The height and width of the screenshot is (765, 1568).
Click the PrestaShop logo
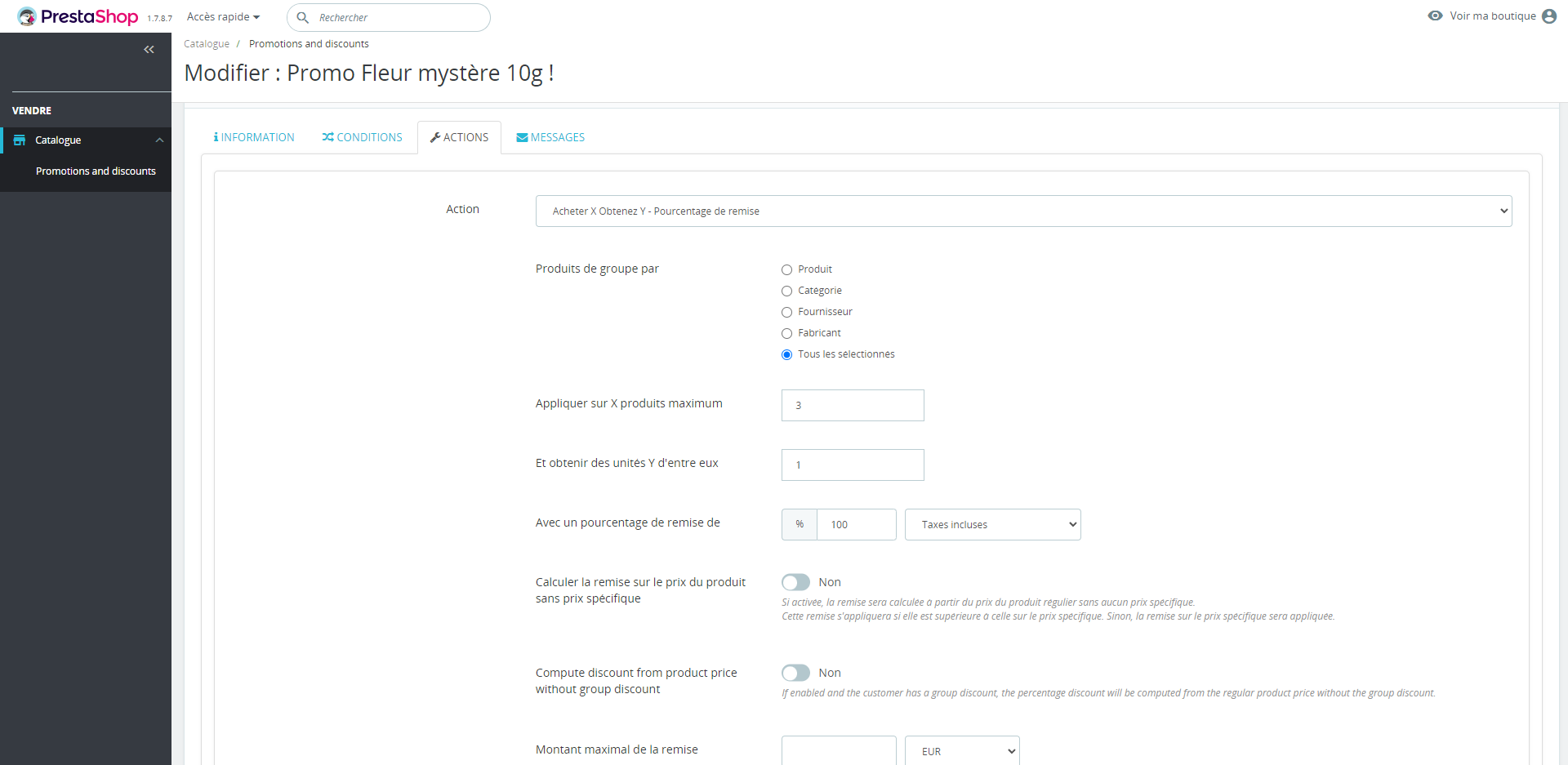(x=78, y=16)
